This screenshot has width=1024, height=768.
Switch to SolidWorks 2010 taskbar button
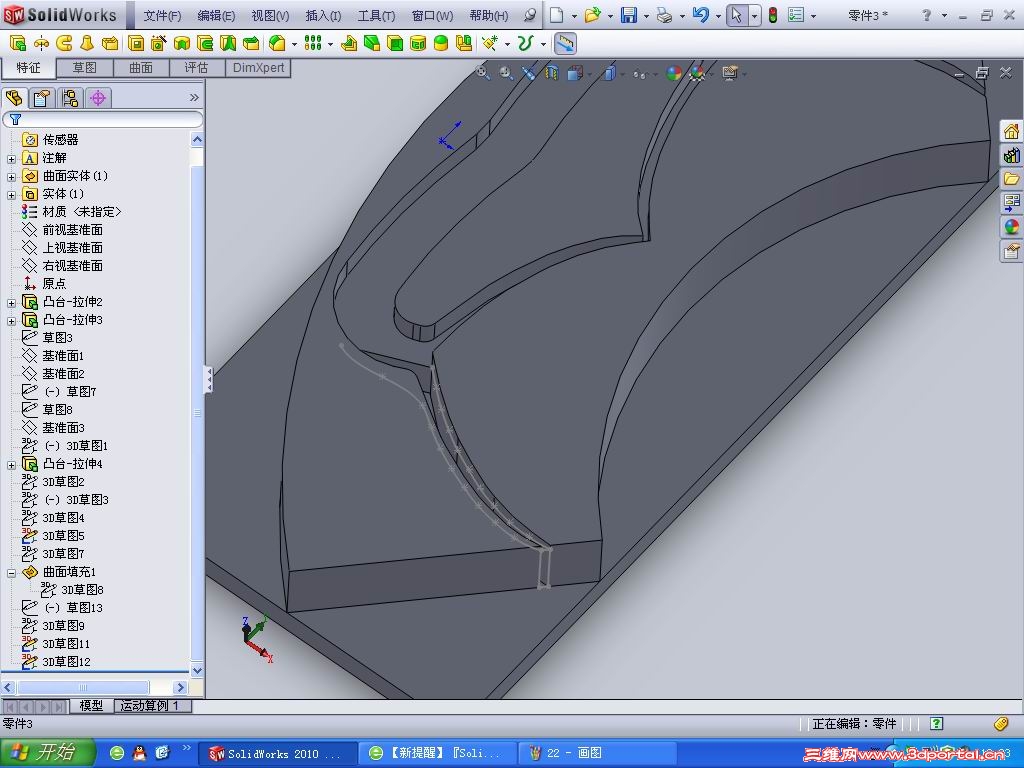pos(277,754)
